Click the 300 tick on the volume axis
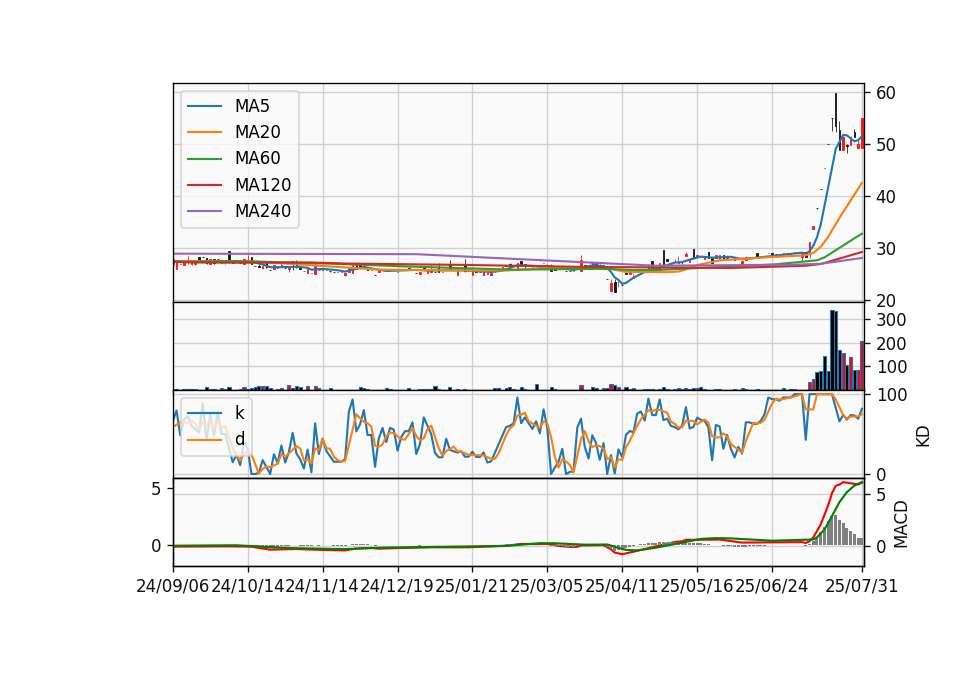960x690 pixels. (891, 320)
